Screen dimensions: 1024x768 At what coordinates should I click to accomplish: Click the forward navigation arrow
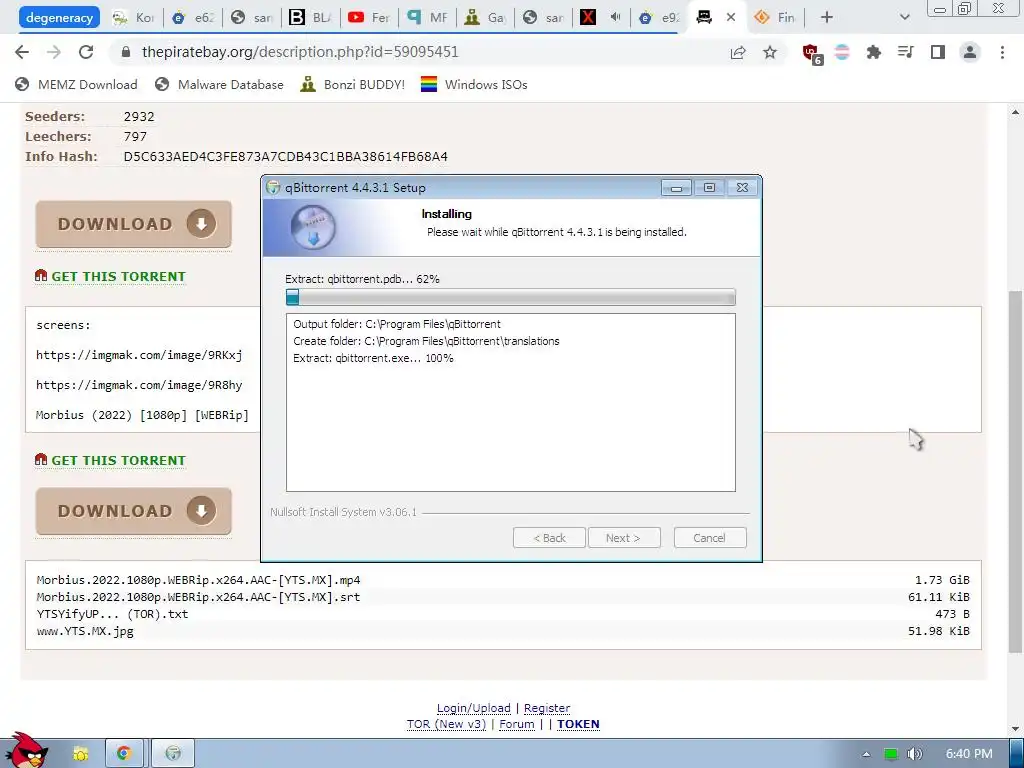pyautogui.click(x=54, y=52)
